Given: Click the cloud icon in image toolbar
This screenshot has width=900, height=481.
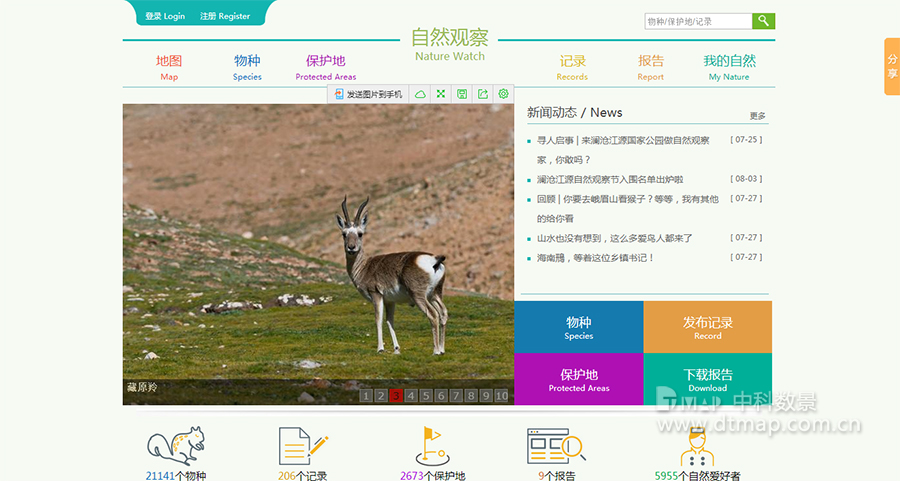Looking at the screenshot, I should tap(420, 94).
